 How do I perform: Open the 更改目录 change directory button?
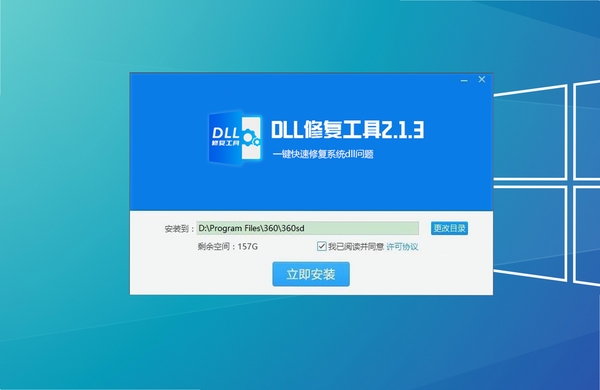(x=449, y=228)
